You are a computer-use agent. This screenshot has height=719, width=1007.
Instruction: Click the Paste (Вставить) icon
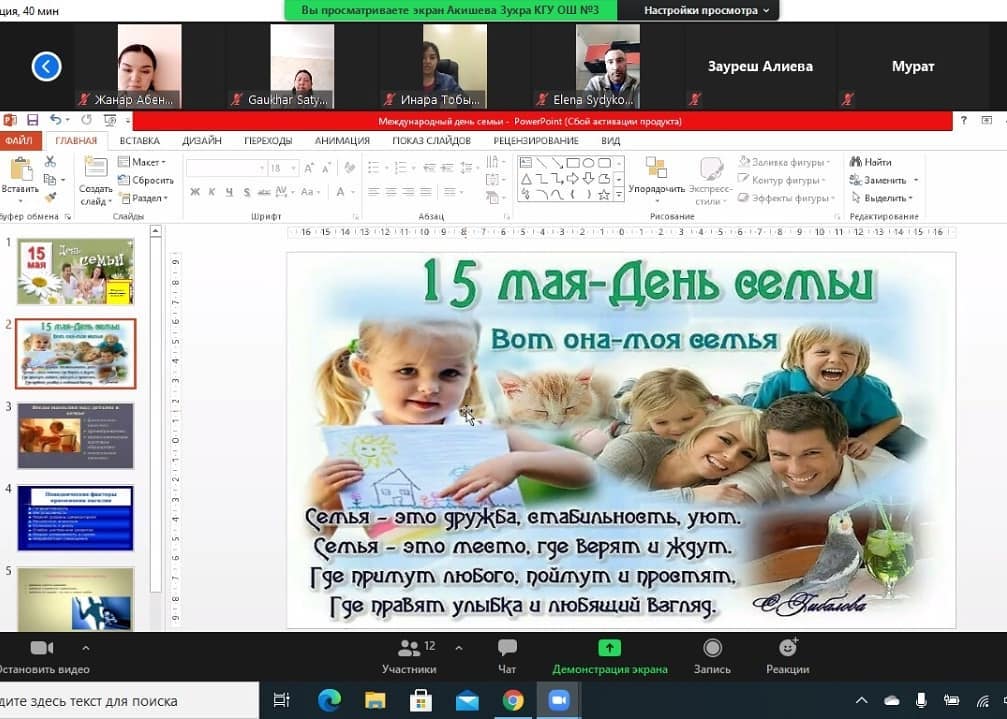tap(20, 170)
